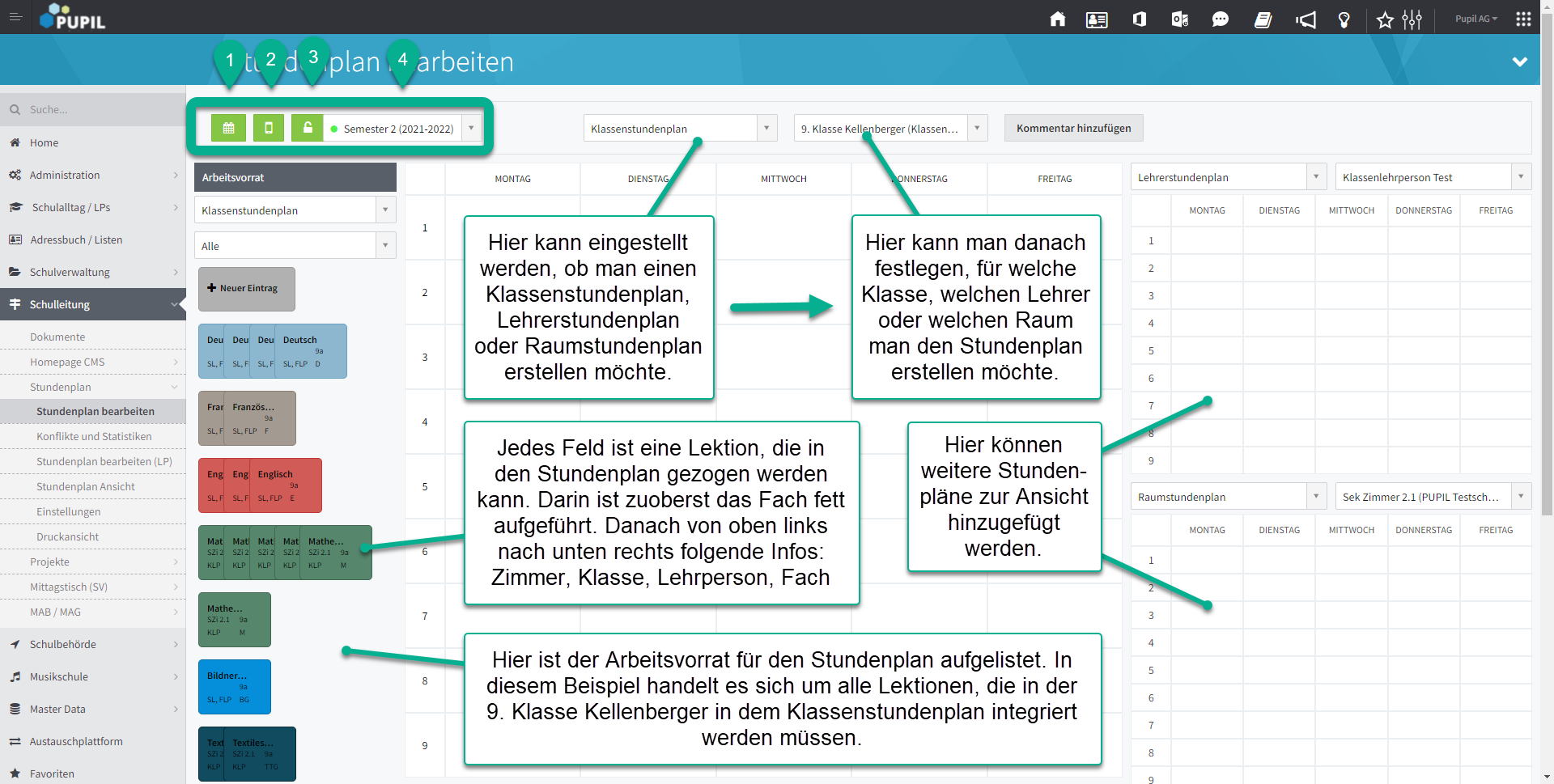
Task: Collapse the Schulleitung menu
Action: (x=93, y=304)
